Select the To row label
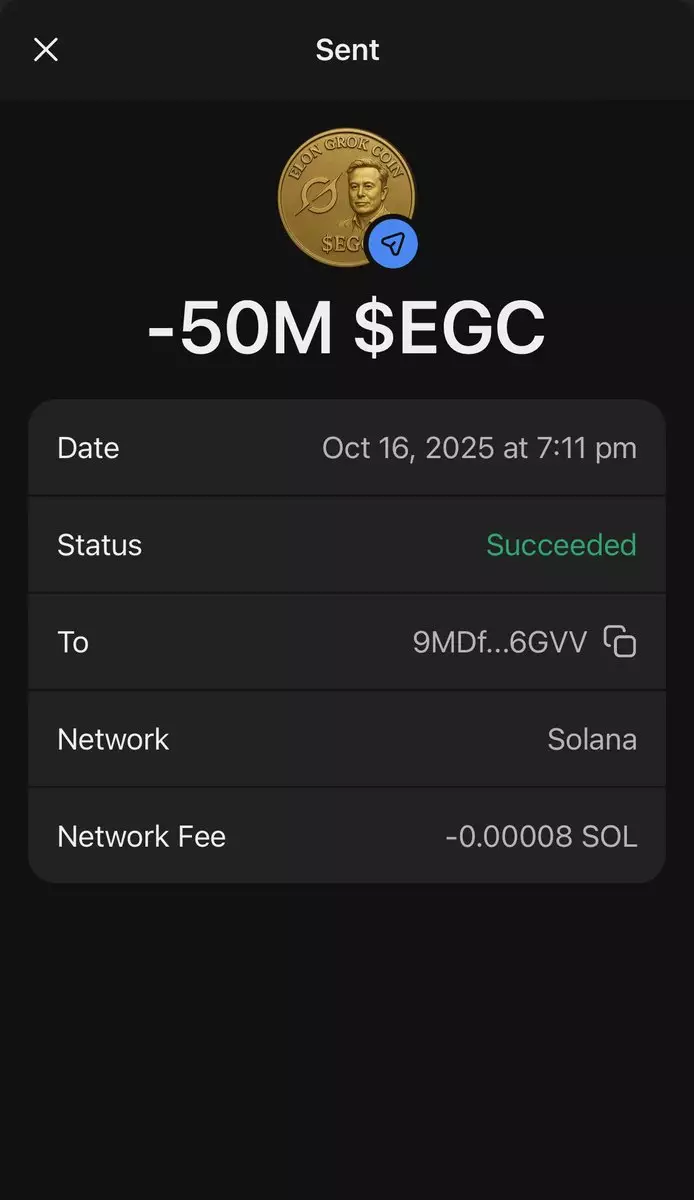This screenshot has height=1200, width=694. (x=73, y=642)
